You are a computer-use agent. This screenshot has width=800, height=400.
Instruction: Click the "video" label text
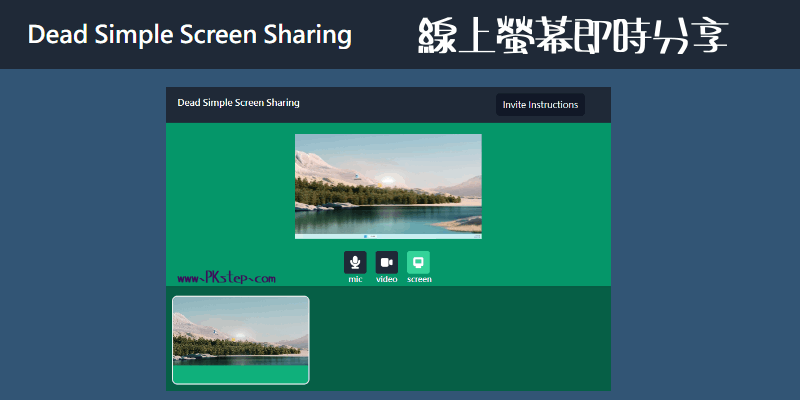point(387,279)
